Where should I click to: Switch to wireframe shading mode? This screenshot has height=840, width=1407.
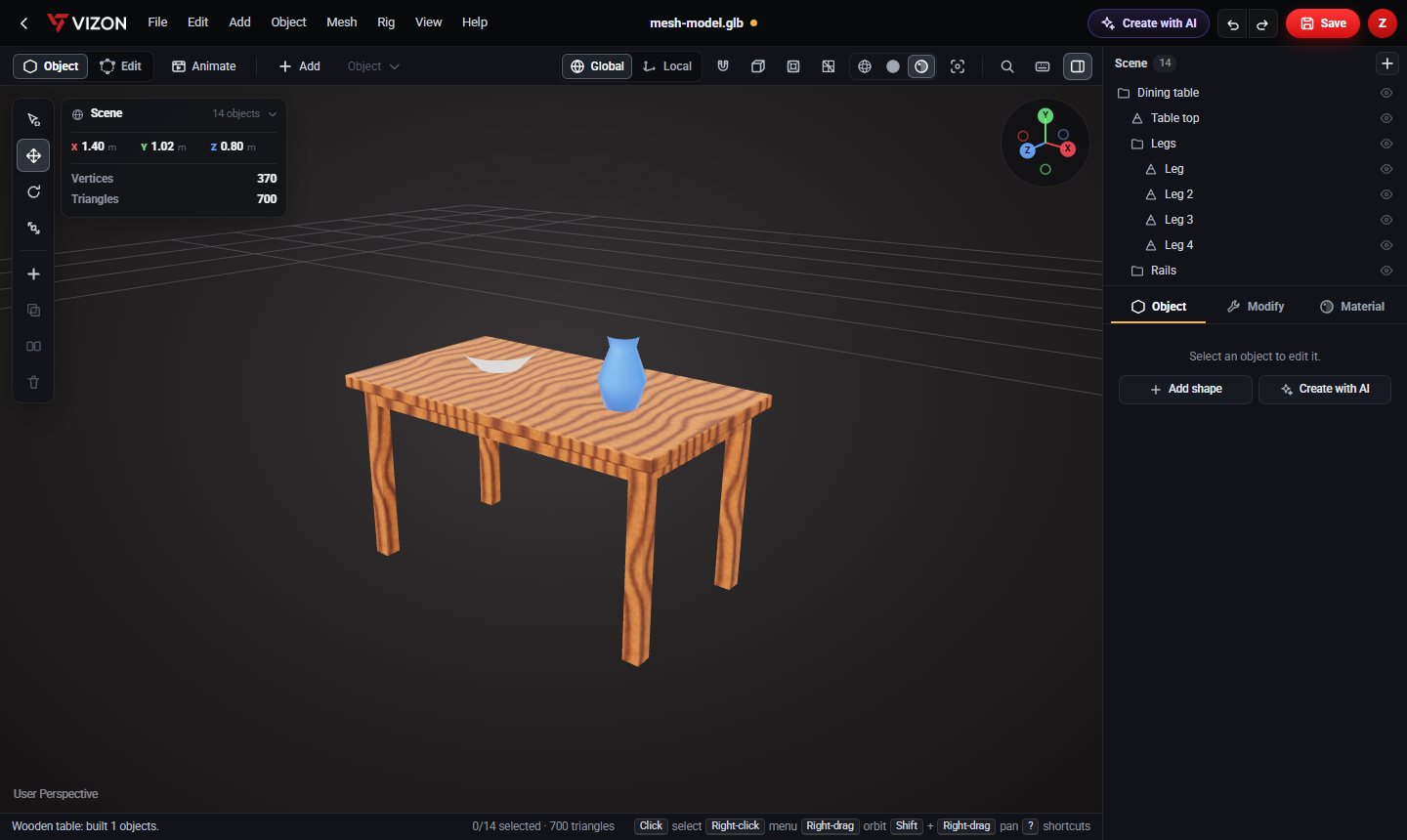(x=865, y=66)
